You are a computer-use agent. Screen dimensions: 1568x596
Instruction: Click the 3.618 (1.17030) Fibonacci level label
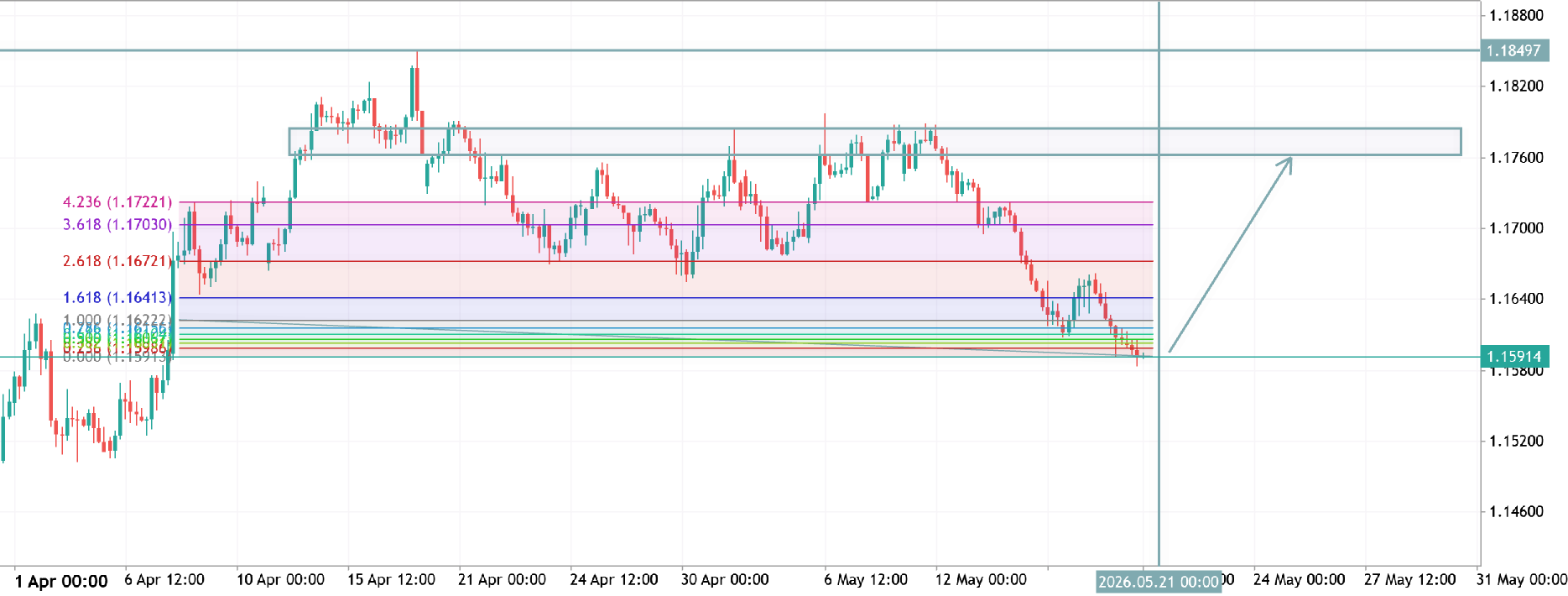point(117,225)
